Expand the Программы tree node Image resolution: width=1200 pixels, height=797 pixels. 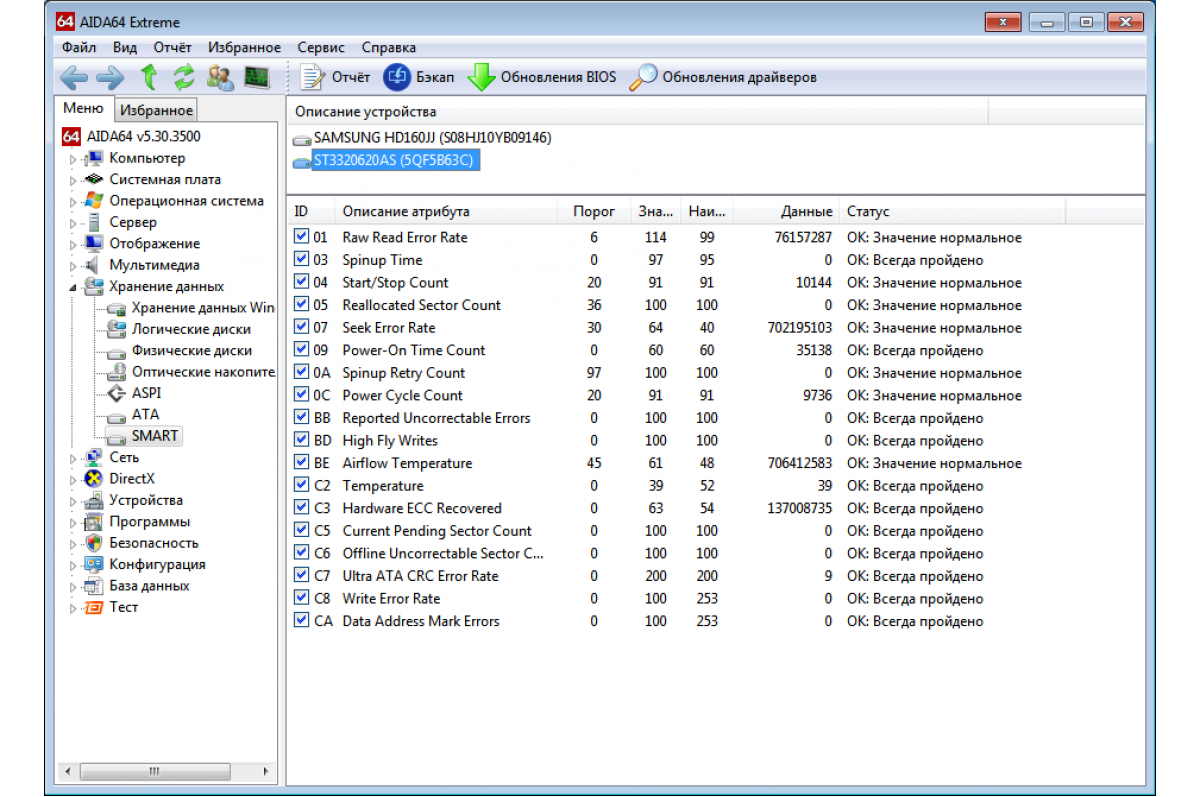coord(72,522)
